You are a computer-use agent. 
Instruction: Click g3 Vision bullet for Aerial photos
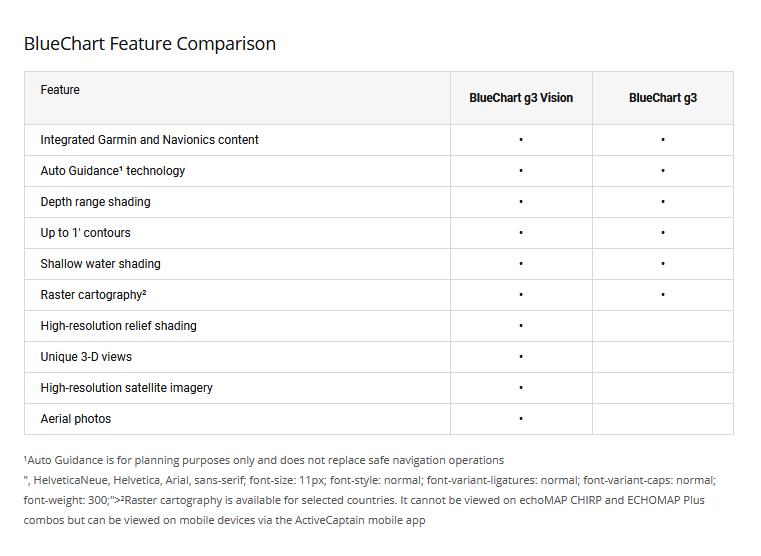tap(521, 419)
